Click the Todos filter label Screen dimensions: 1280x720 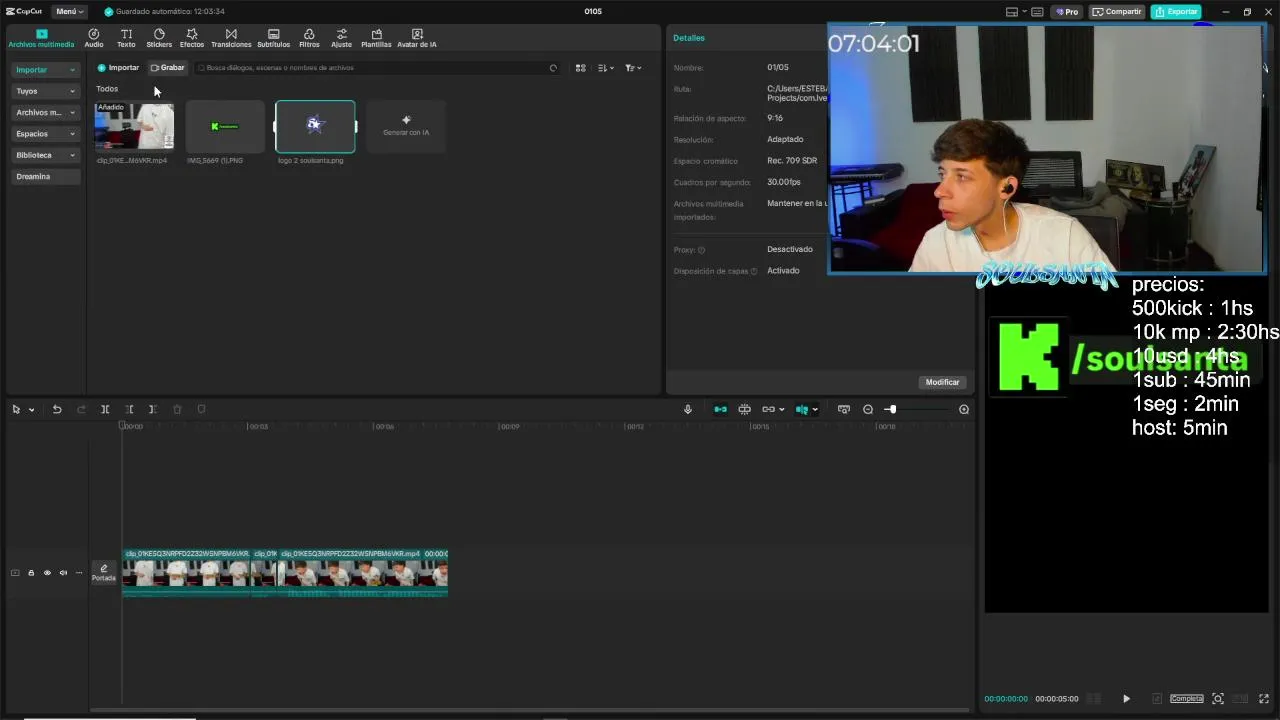(x=107, y=89)
